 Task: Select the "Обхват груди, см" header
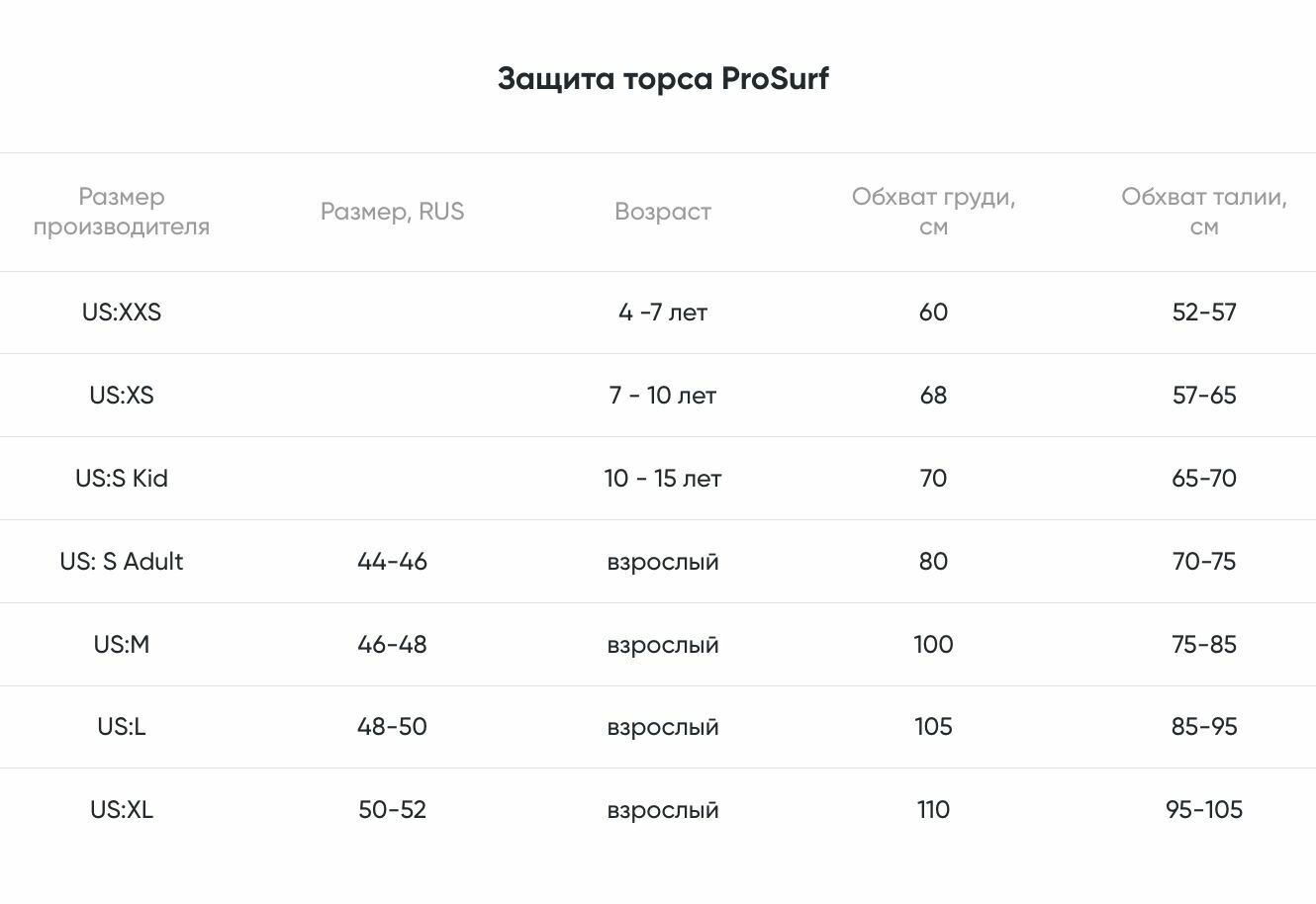[x=933, y=212]
